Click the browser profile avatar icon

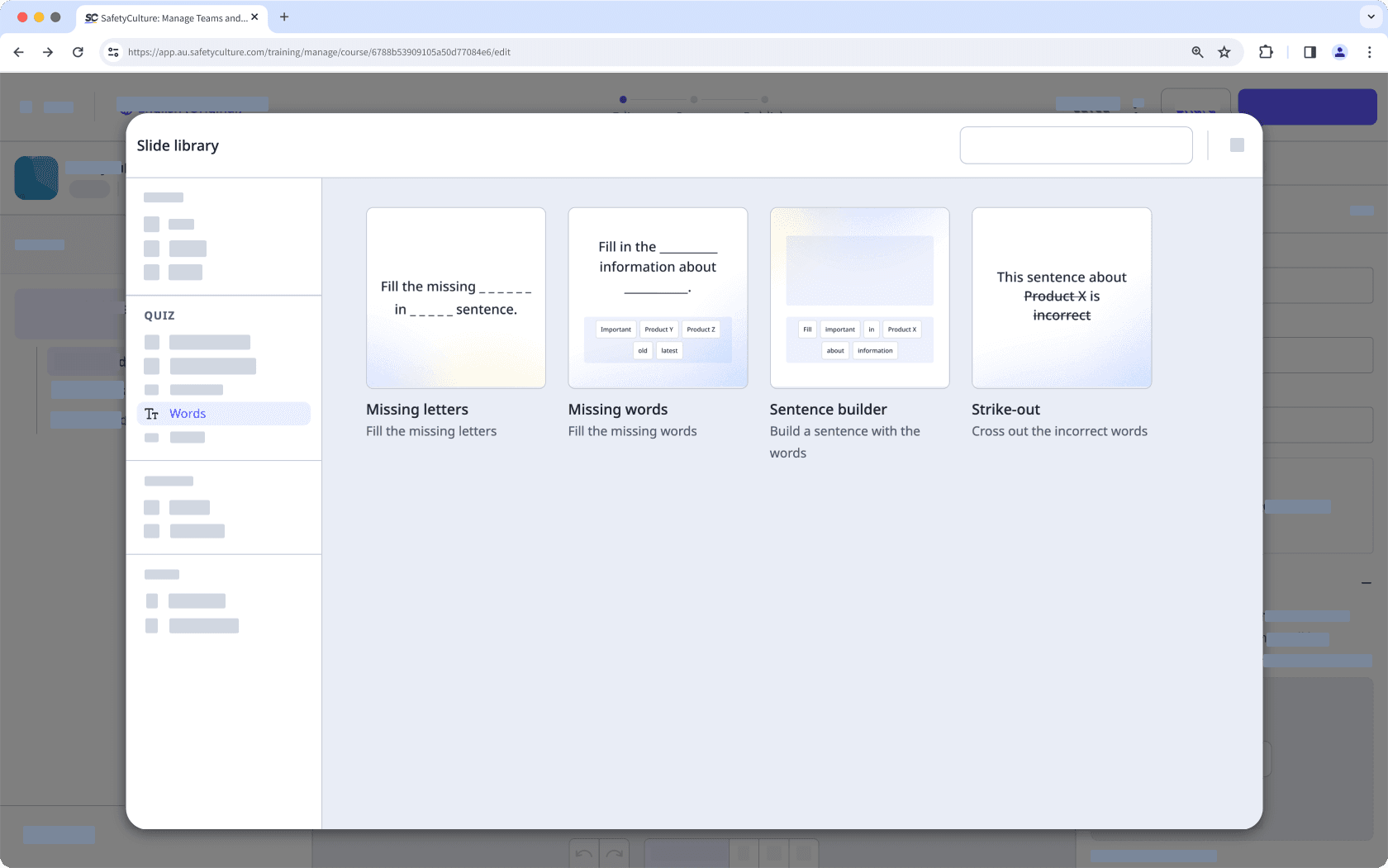1339,51
